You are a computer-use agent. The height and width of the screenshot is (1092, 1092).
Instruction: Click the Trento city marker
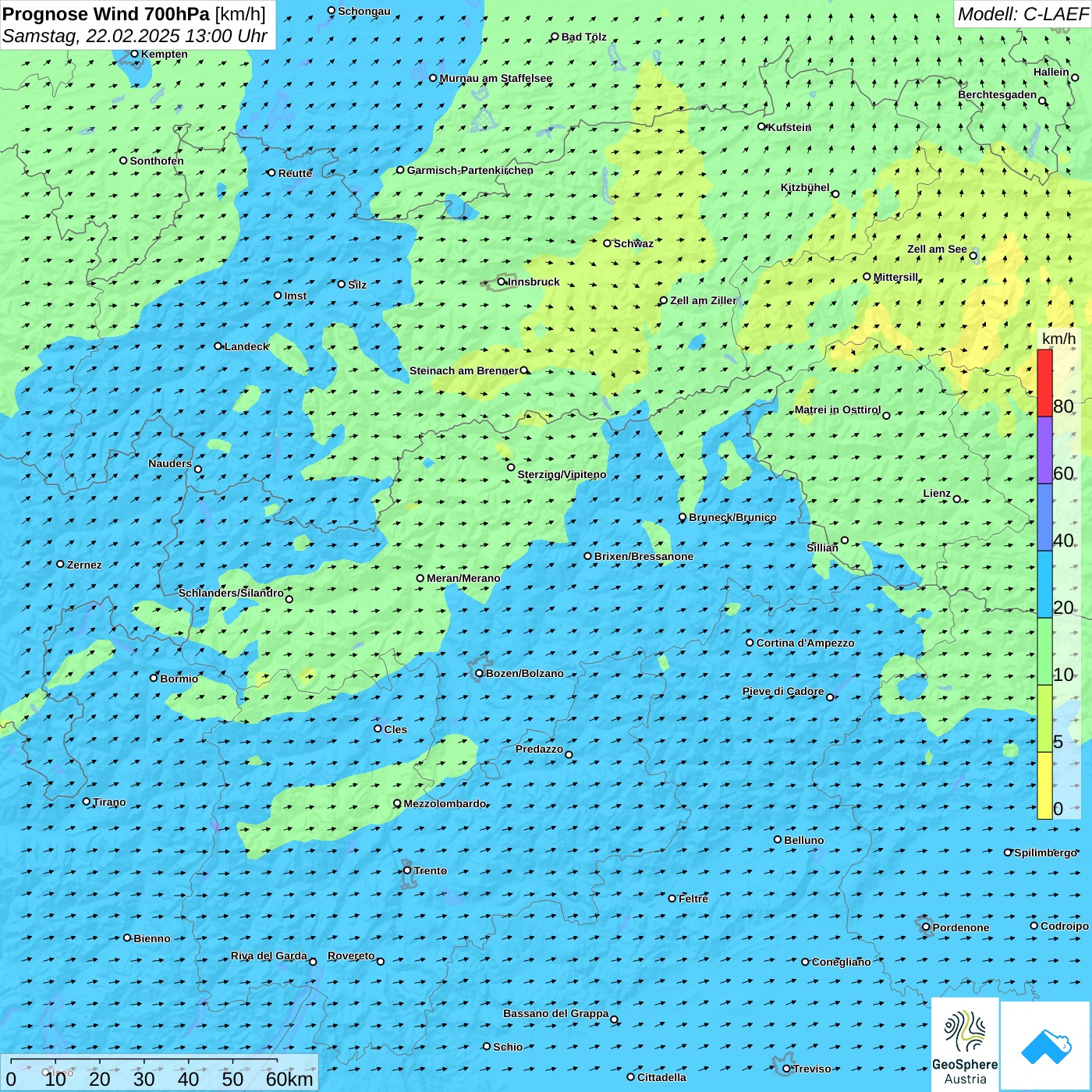pos(407,870)
